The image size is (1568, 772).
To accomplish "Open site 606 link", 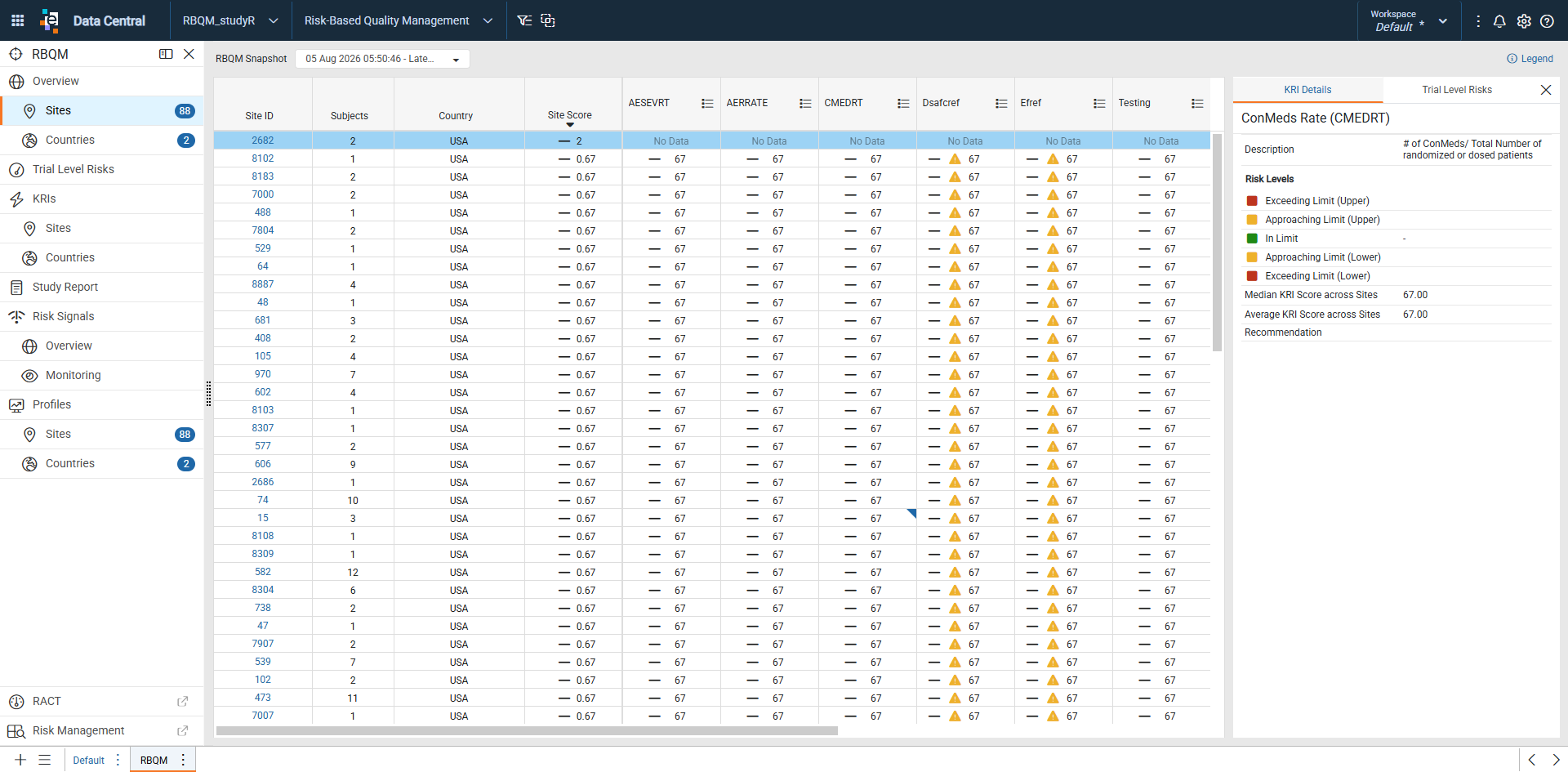I will click(262, 464).
